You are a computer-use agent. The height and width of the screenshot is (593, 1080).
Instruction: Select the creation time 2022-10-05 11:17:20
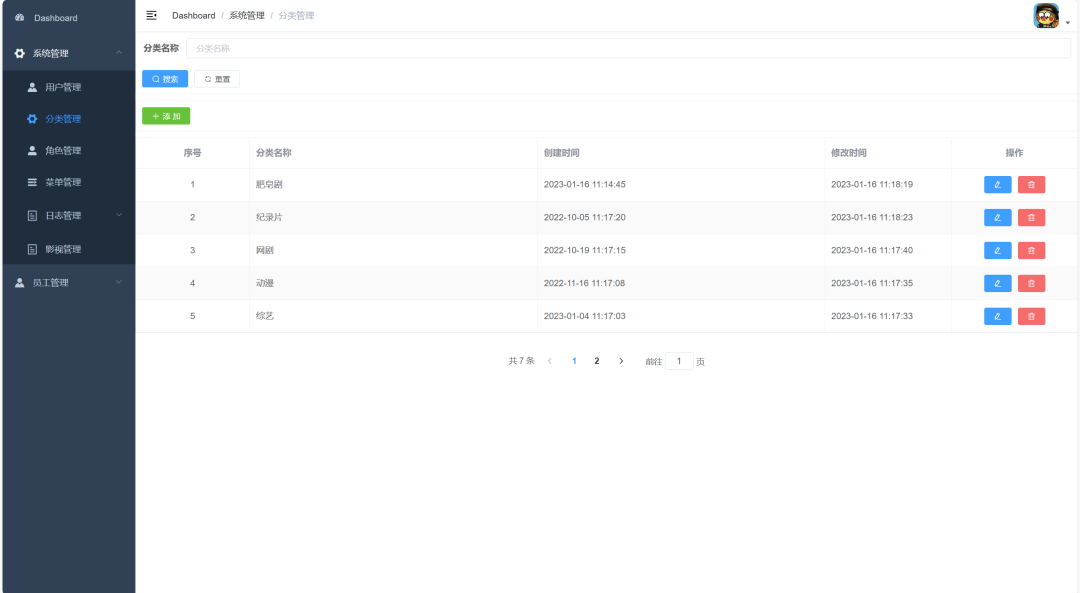[585, 218]
